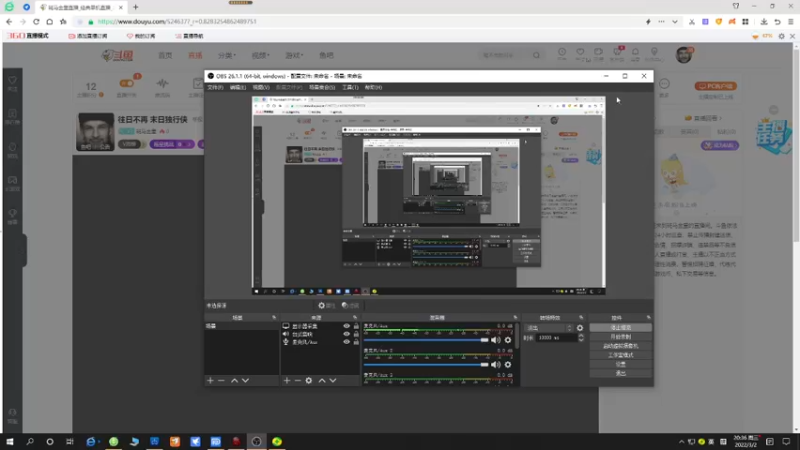Lock the microphone/Aux source
This screenshot has width=800, height=450.
pyautogui.click(x=356, y=342)
